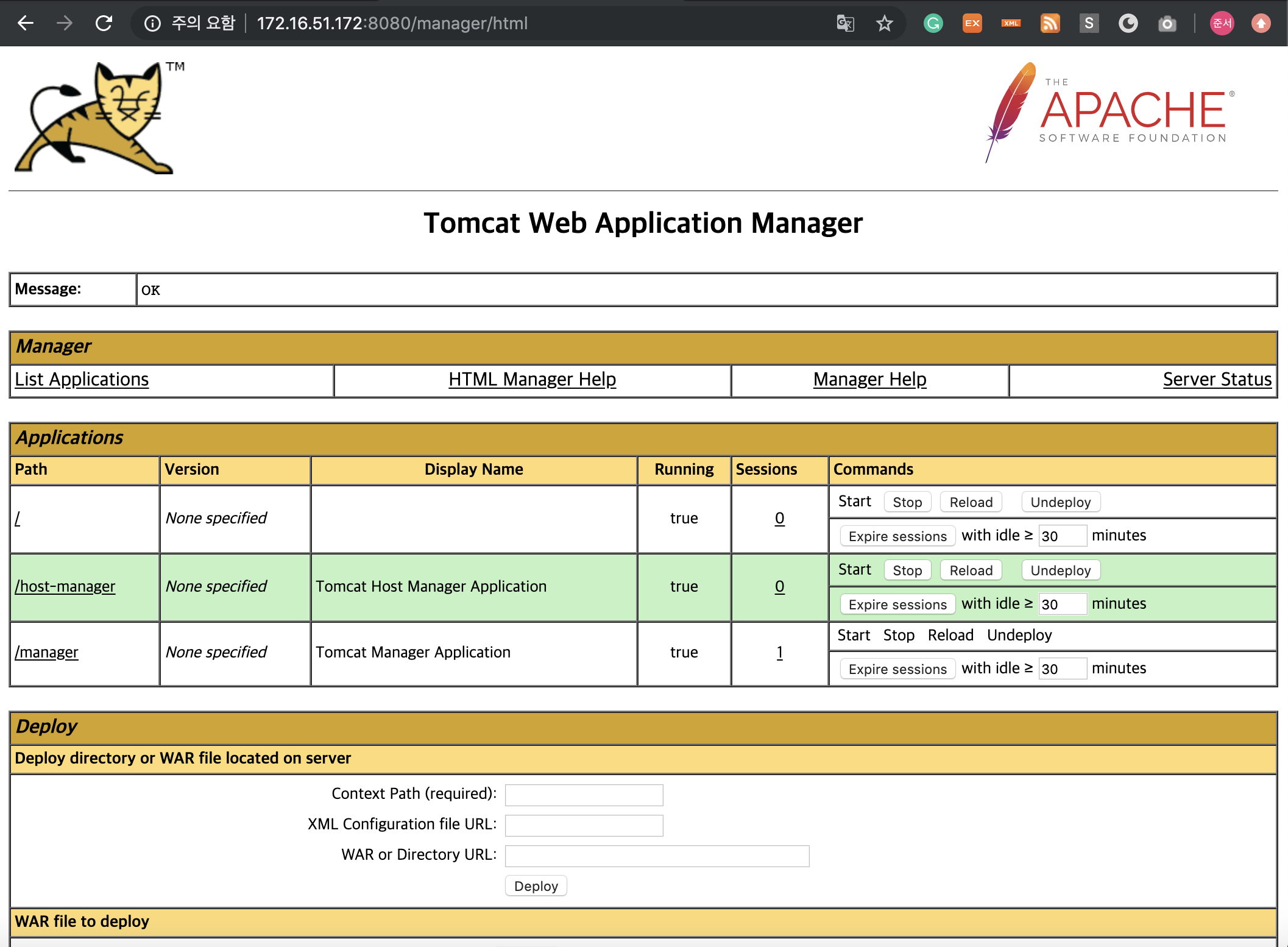Screen dimensions: 1288x947
Task: Open the orange EX extension icon
Action: point(972,23)
